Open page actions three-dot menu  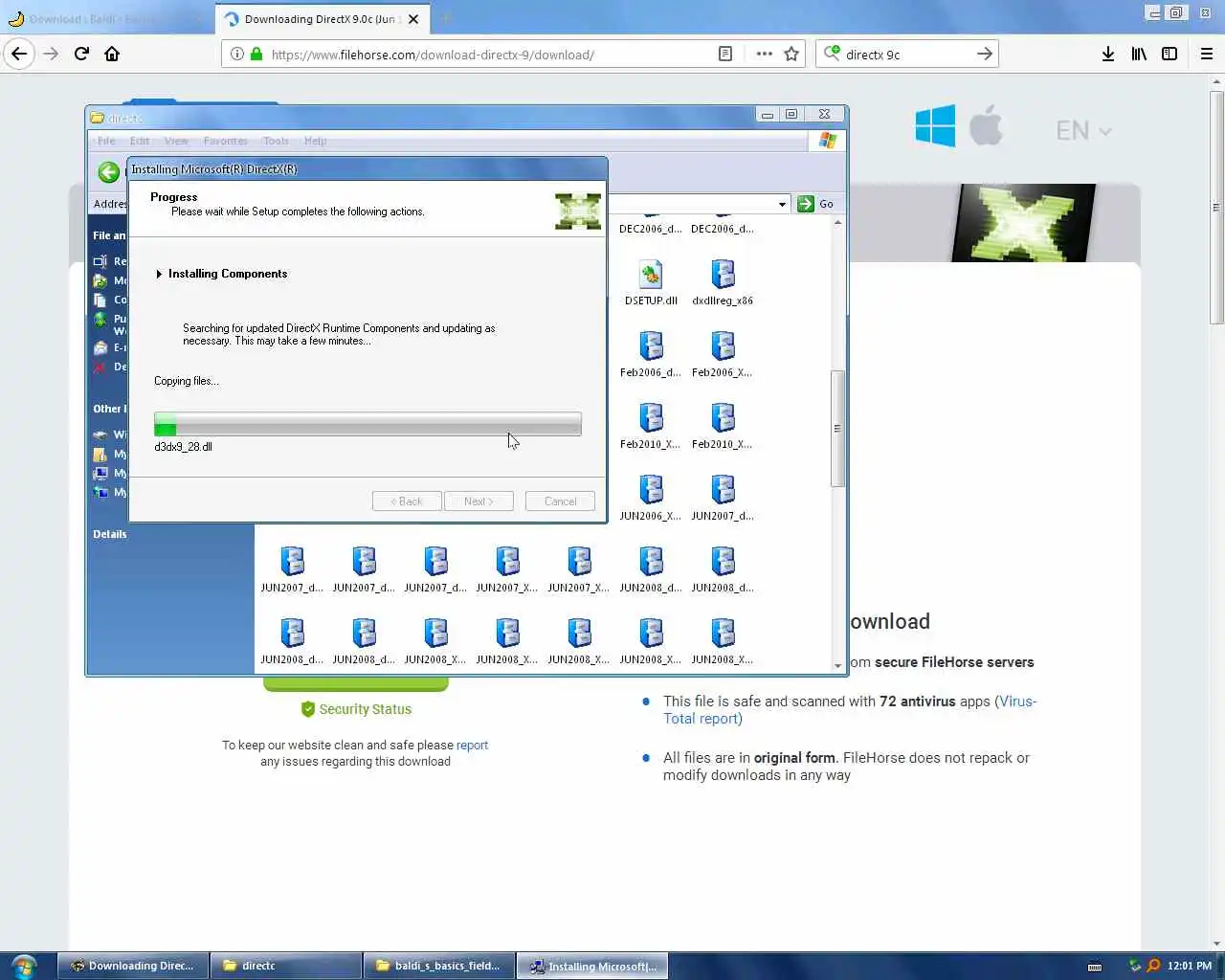764,54
